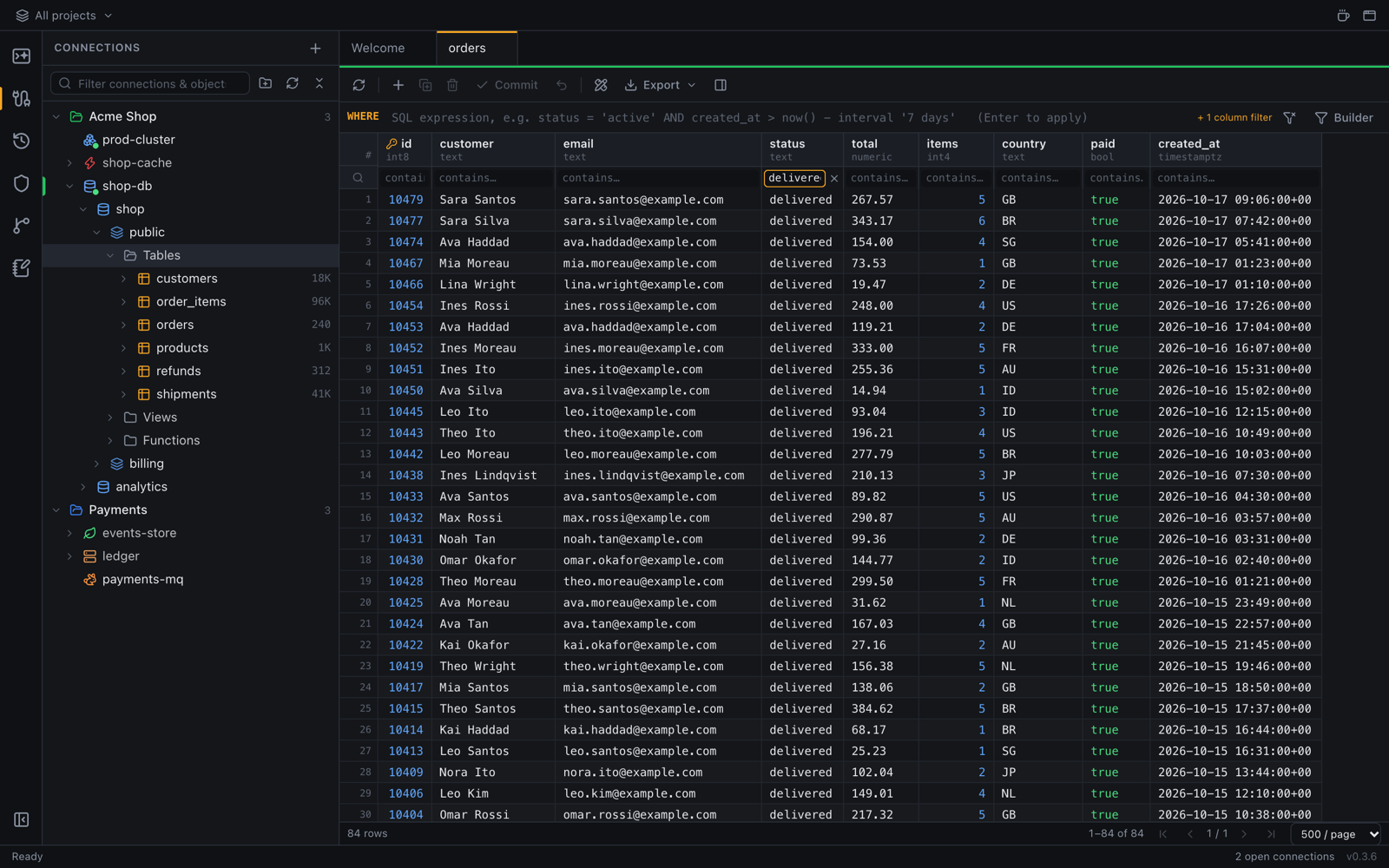Open the filter Builder

click(x=1344, y=118)
